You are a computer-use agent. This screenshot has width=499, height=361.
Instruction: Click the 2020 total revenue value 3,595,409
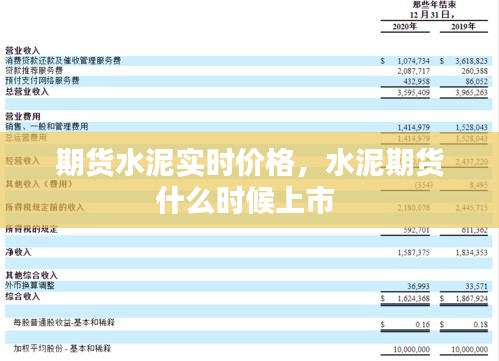pyautogui.click(x=413, y=92)
